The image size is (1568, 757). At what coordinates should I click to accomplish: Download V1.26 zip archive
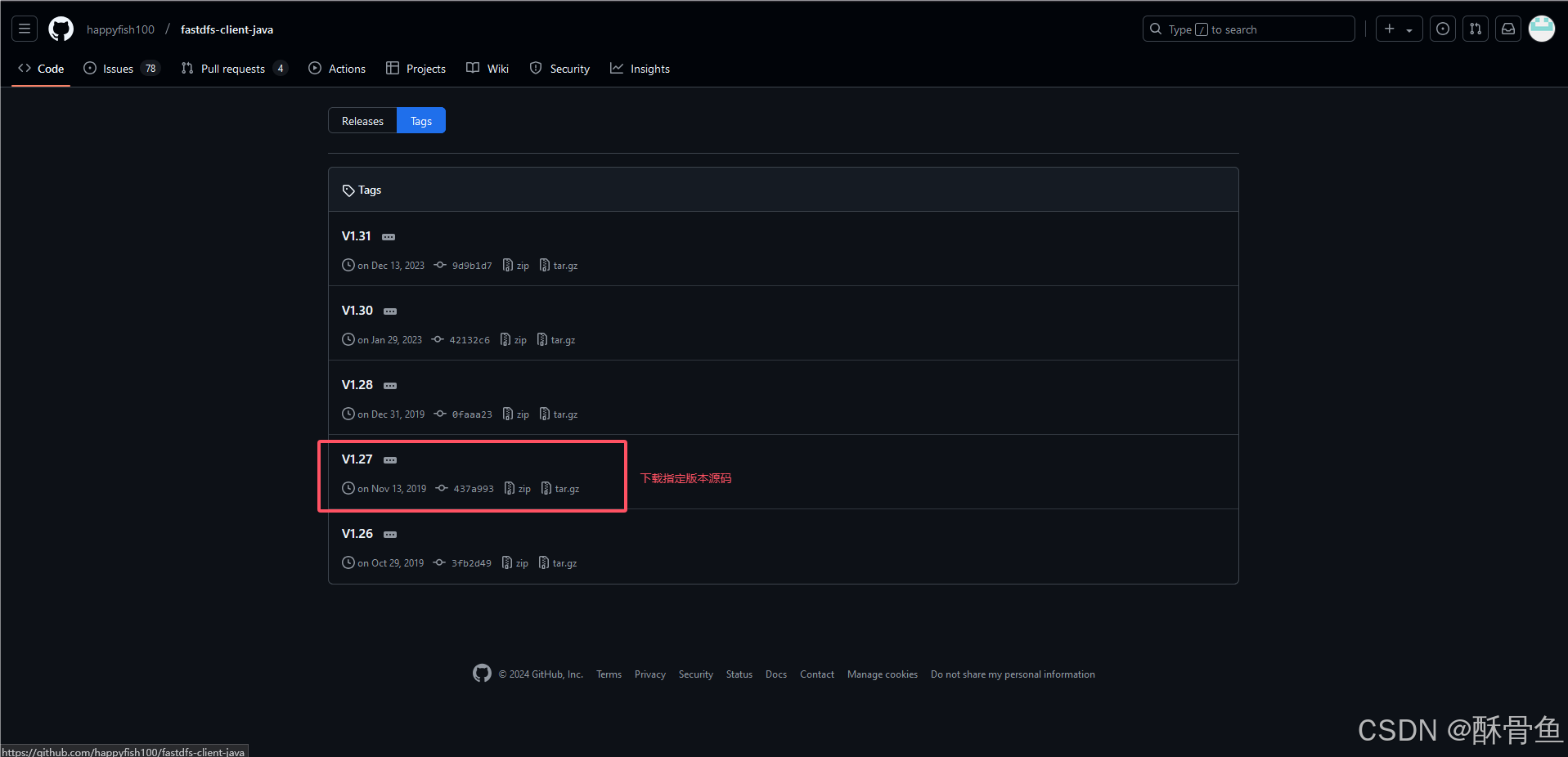click(514, 563)
